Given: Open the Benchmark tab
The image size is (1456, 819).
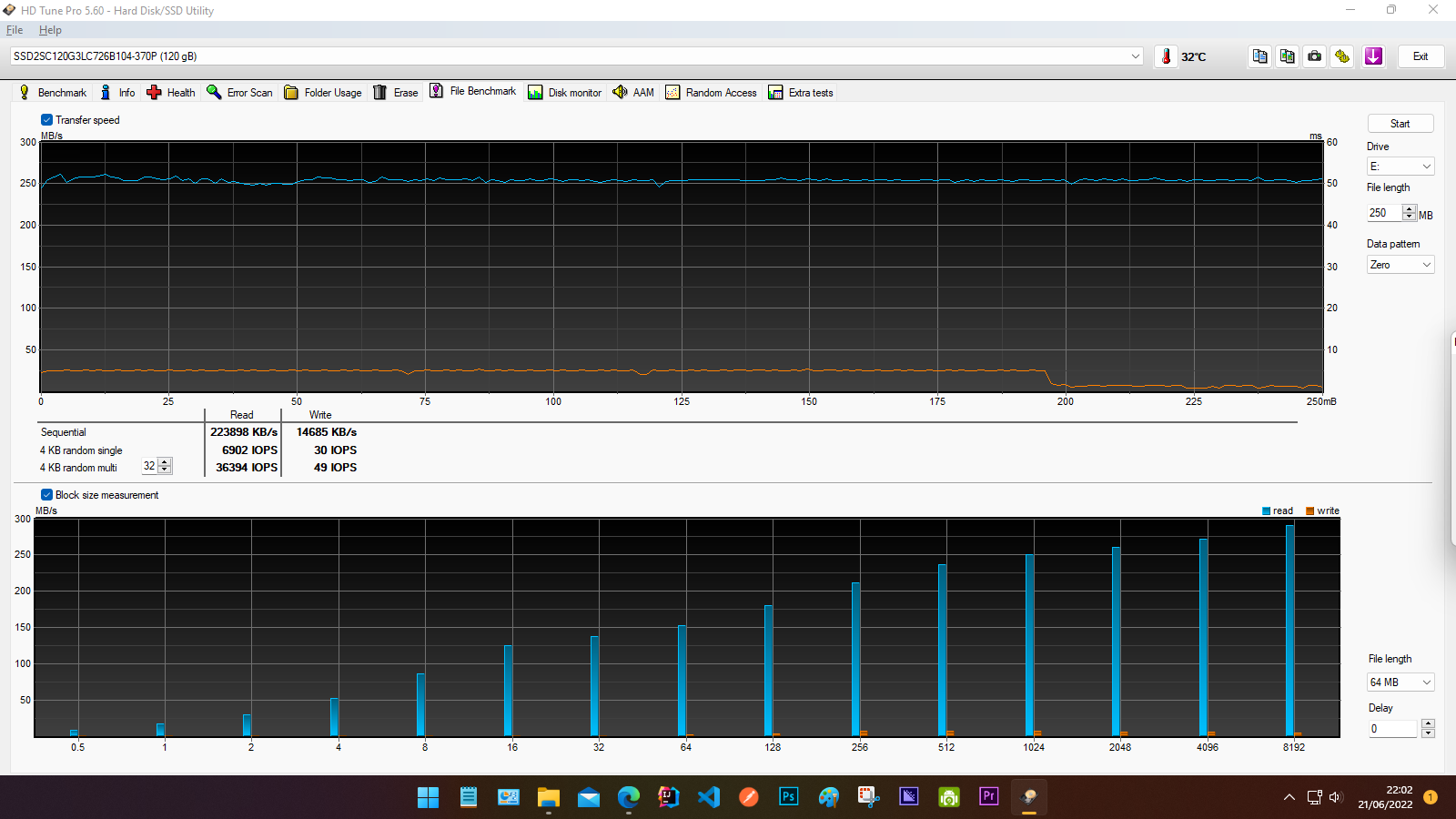Looking at the screenshot, I should [53, 92].
